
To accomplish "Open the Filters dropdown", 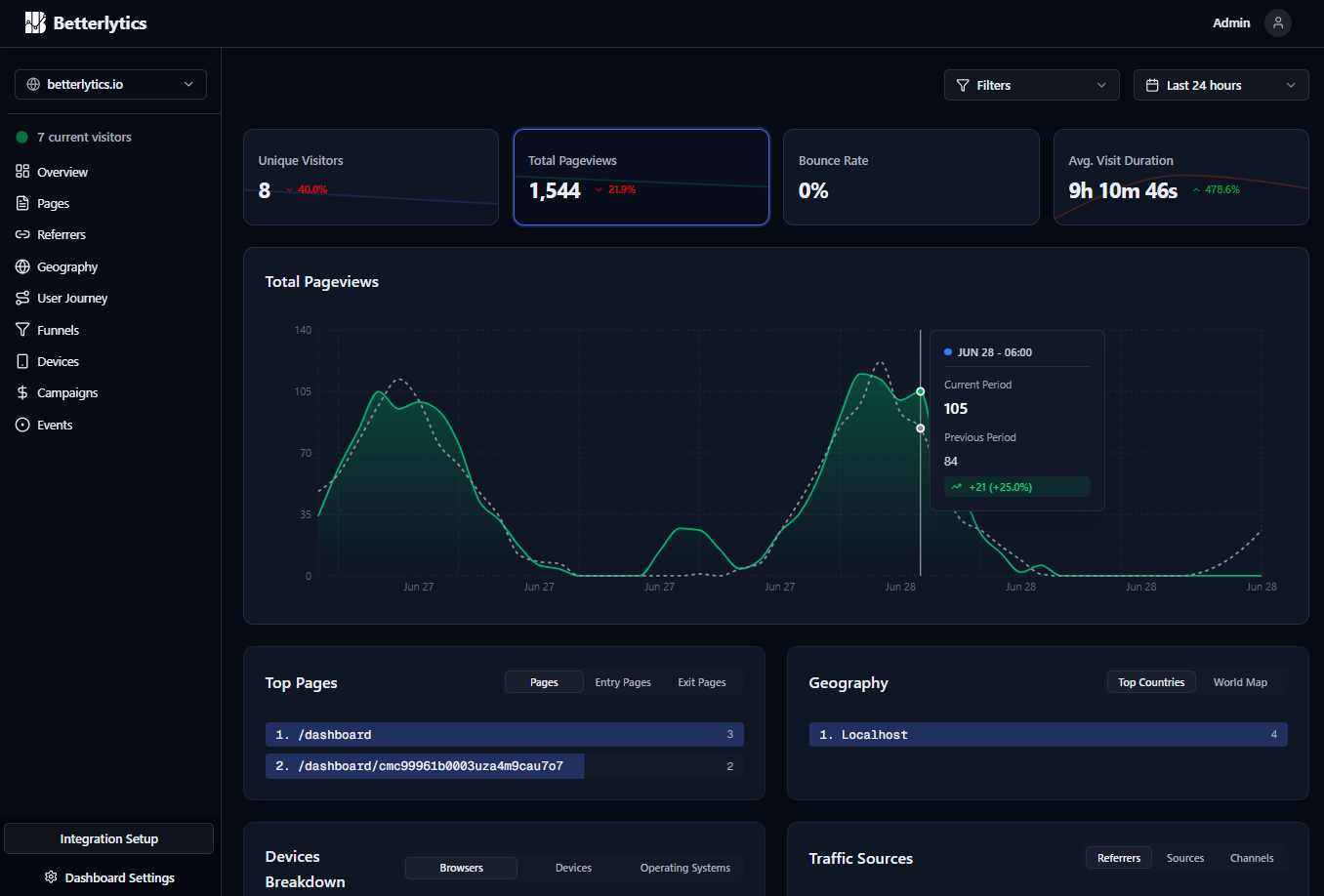I will pyautogui.click(x=1031, y=85).
